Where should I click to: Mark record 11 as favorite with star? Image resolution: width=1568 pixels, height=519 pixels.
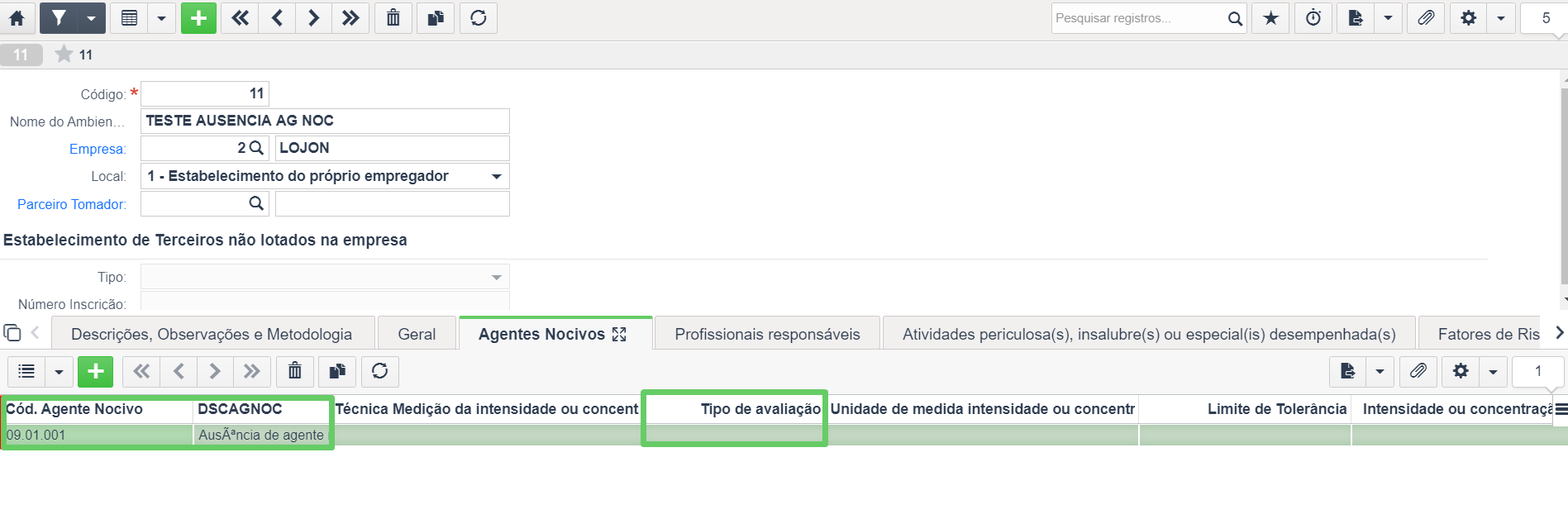tap(64, 55)
